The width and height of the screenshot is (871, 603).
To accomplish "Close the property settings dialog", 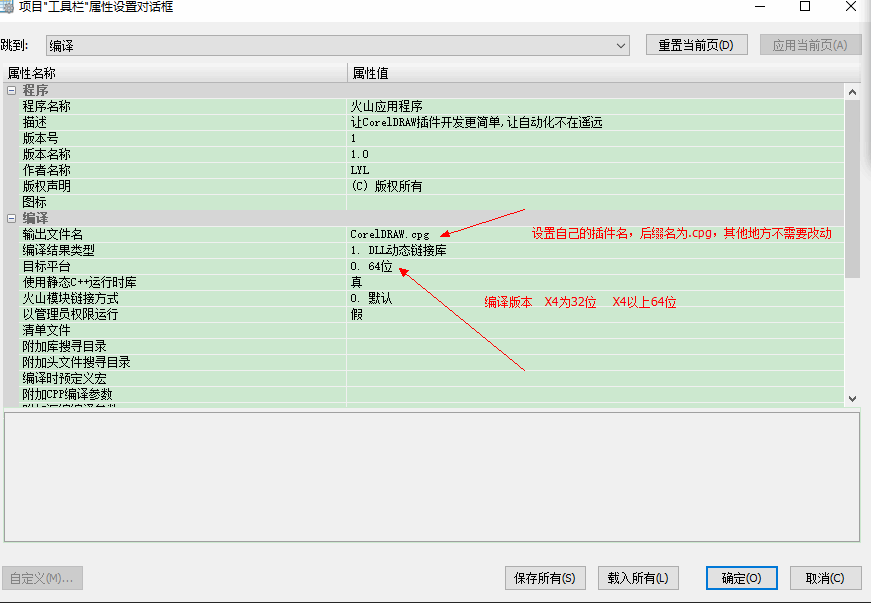I will (849, 6).
